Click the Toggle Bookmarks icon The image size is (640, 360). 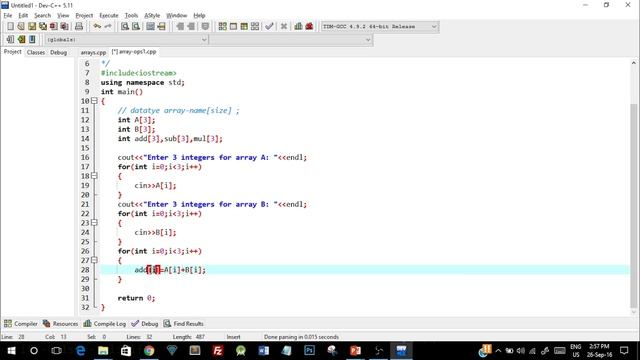[21, 40]
